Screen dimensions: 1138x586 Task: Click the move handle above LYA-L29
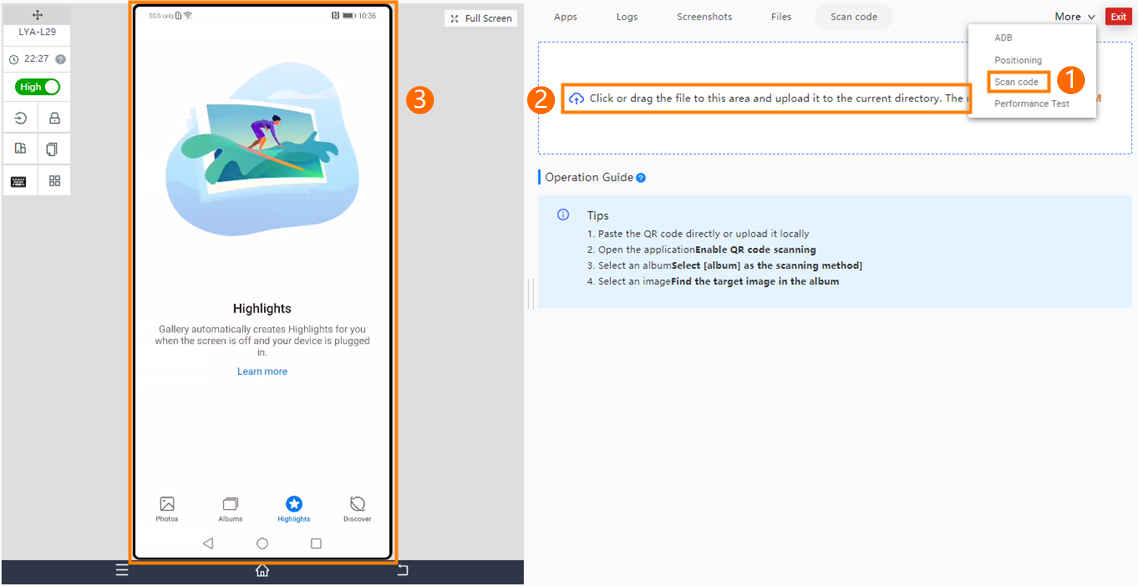38,15
